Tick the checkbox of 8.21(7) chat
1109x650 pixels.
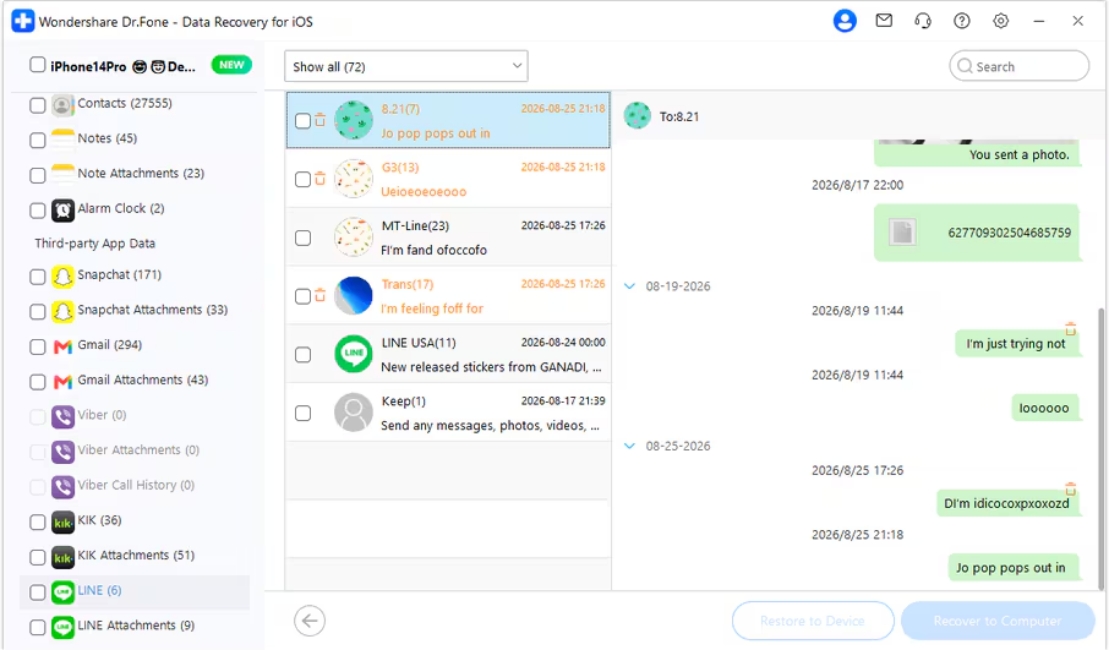pyautogui.click(x=303, y=120)
